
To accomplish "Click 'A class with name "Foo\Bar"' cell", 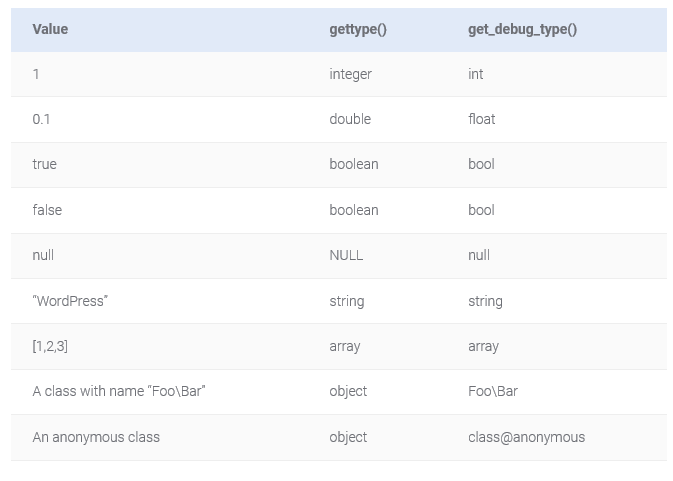I will [119, 391].
